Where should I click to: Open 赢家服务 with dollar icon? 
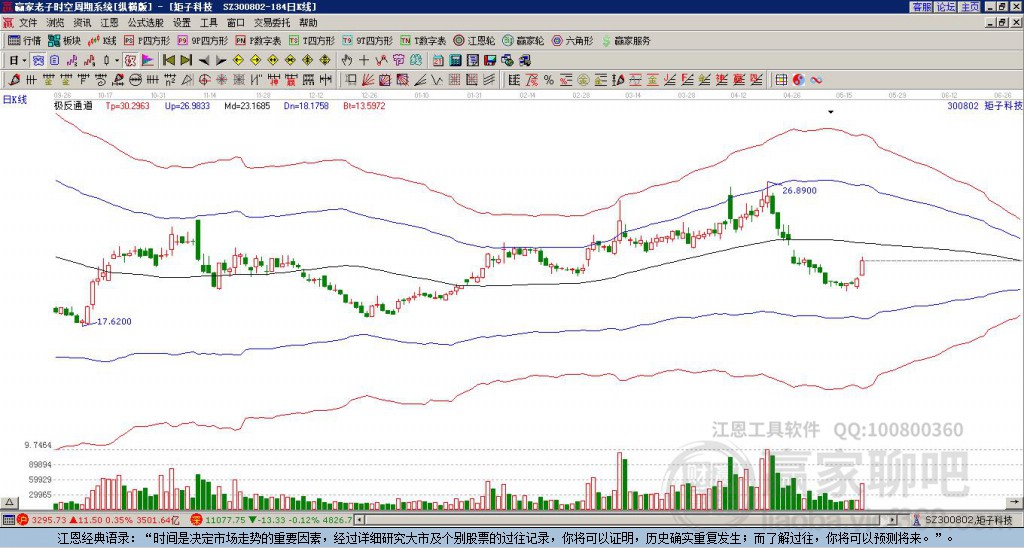pyautogui.click(x=626, y=40)
